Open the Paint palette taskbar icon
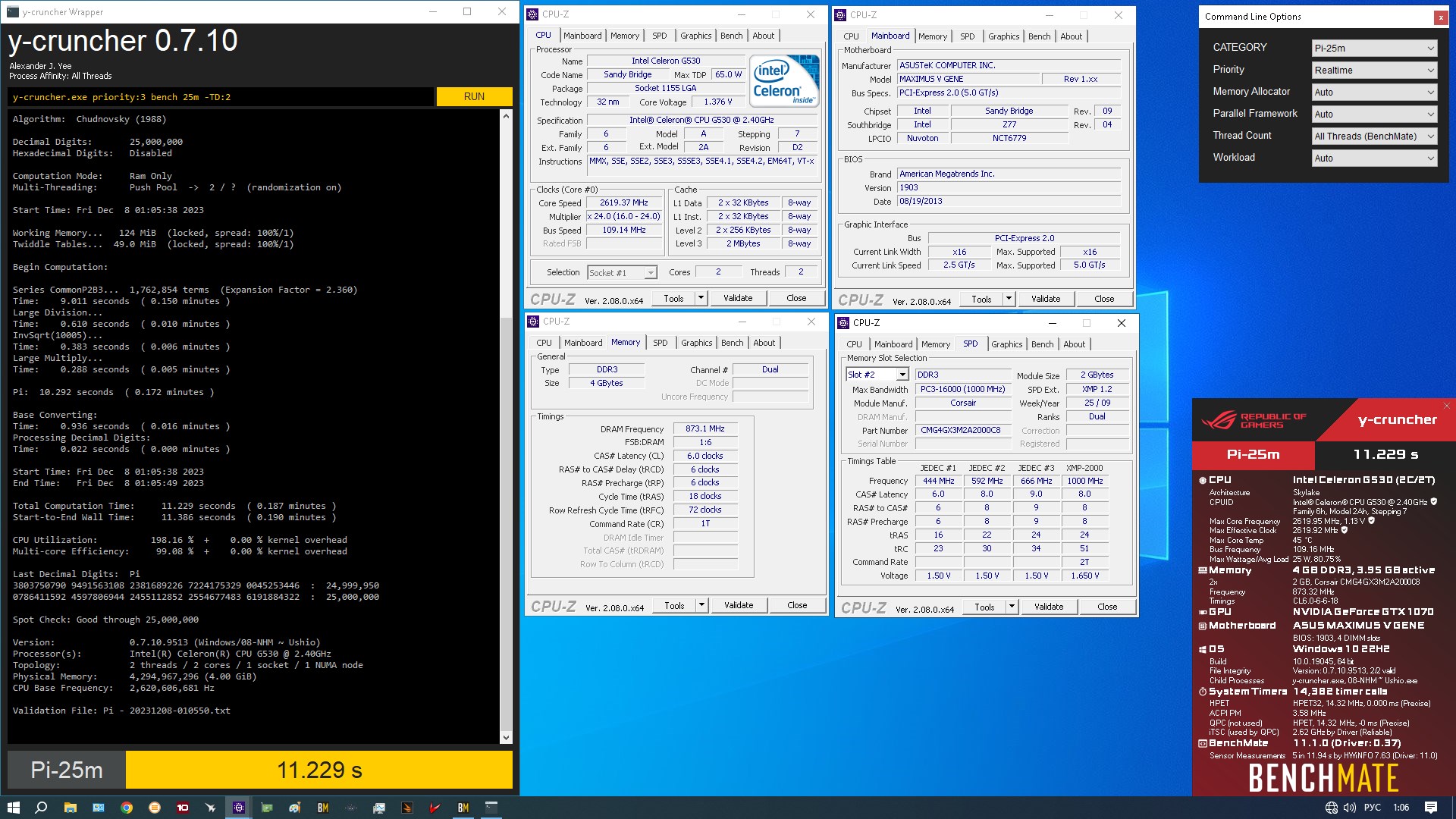 [295, 808]
